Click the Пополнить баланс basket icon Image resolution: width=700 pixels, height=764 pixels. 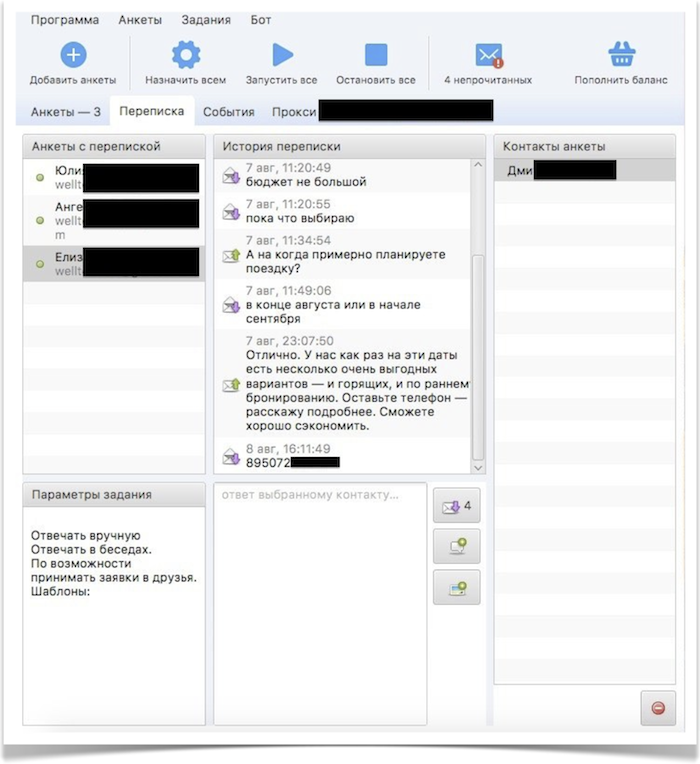point(620,55)
